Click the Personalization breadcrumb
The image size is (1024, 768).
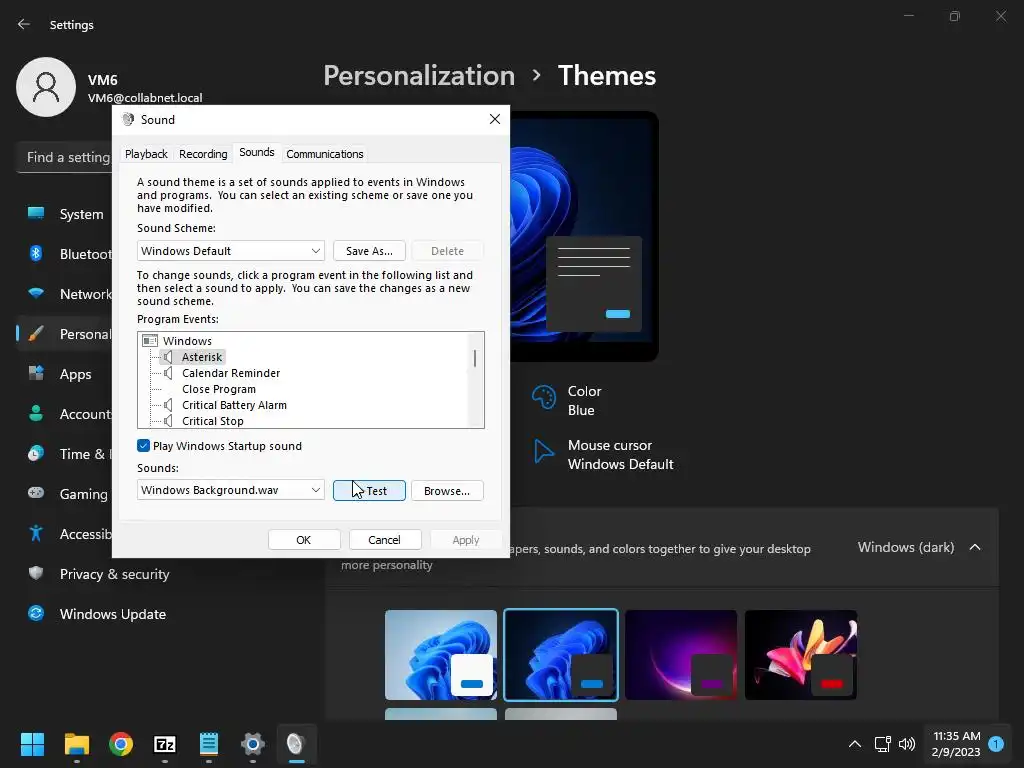(419, 76)
